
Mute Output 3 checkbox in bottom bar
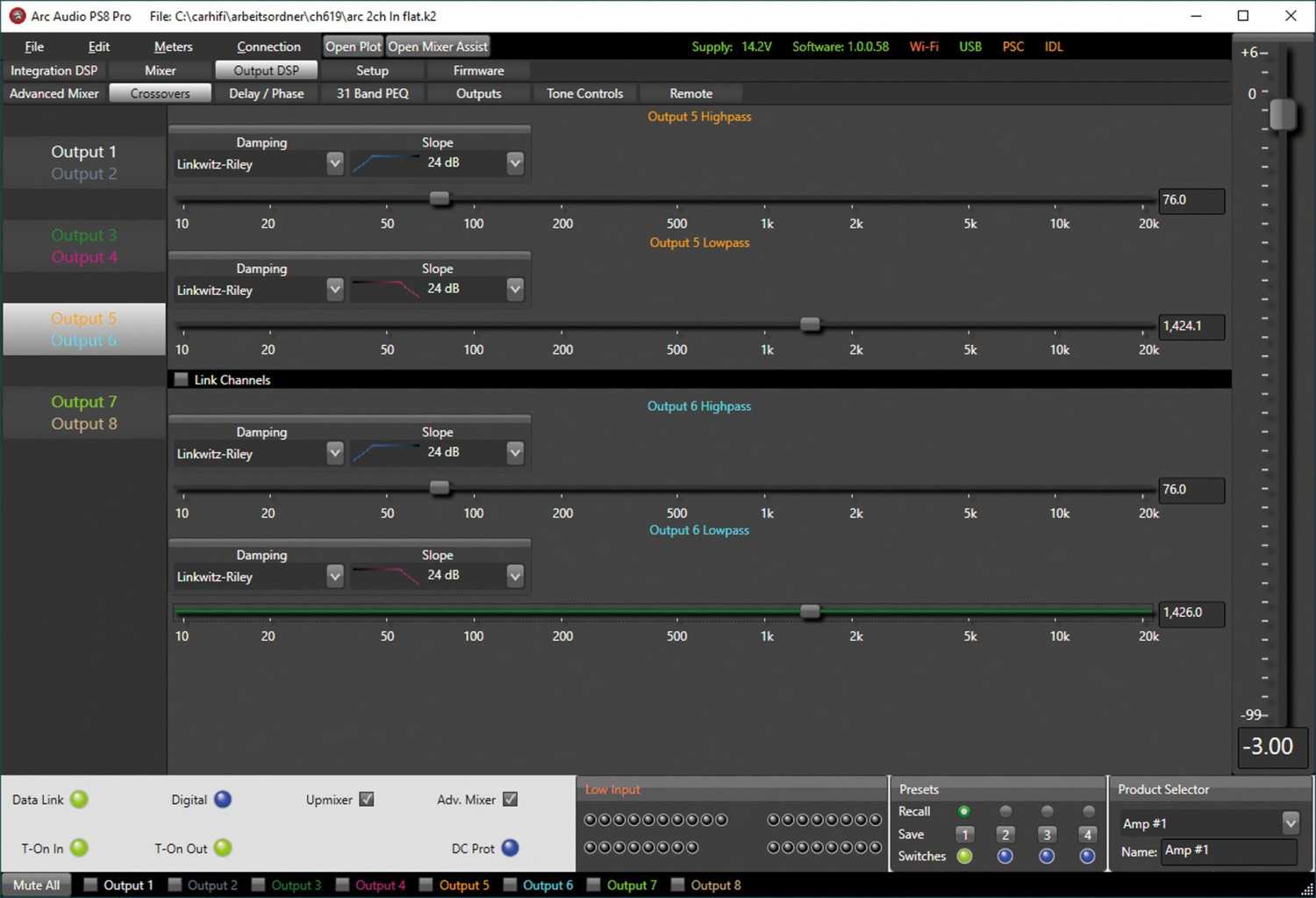pos(258,885)
